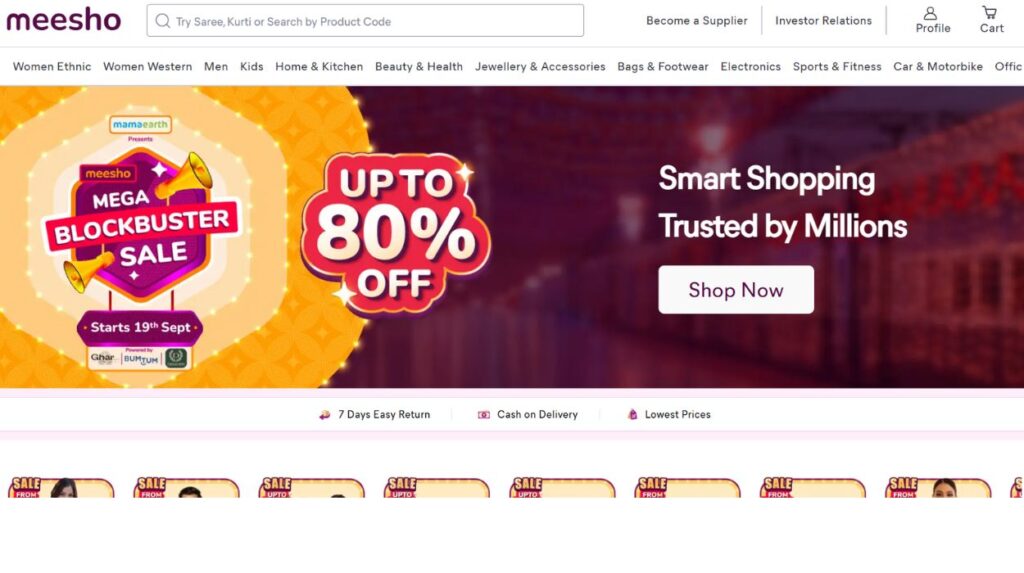
Task: Focus the product search field
Action: tap(365, 21)
